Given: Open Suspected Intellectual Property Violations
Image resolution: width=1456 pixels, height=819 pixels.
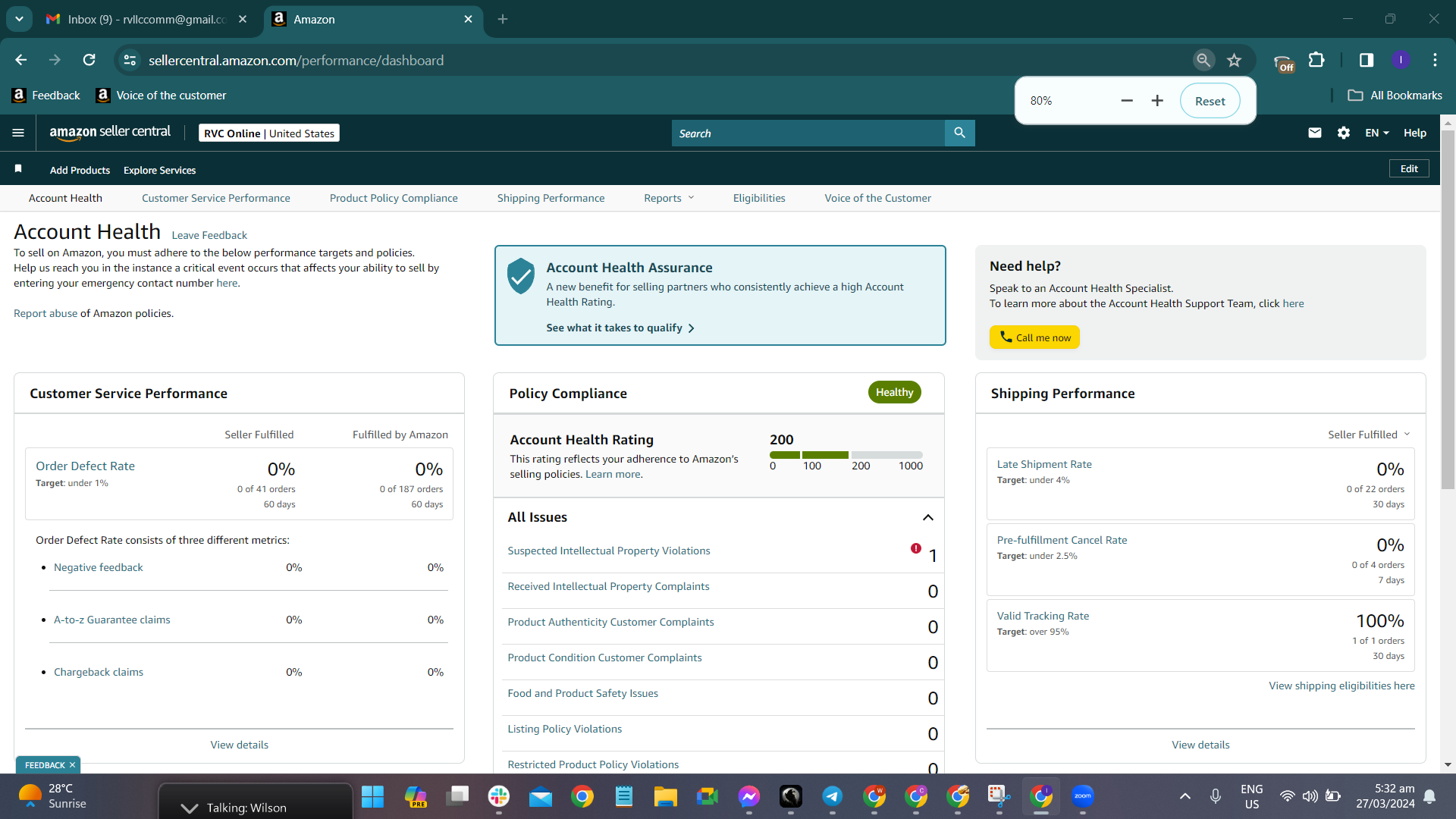Looking at the screenshot, I should (x=609, y=551).
